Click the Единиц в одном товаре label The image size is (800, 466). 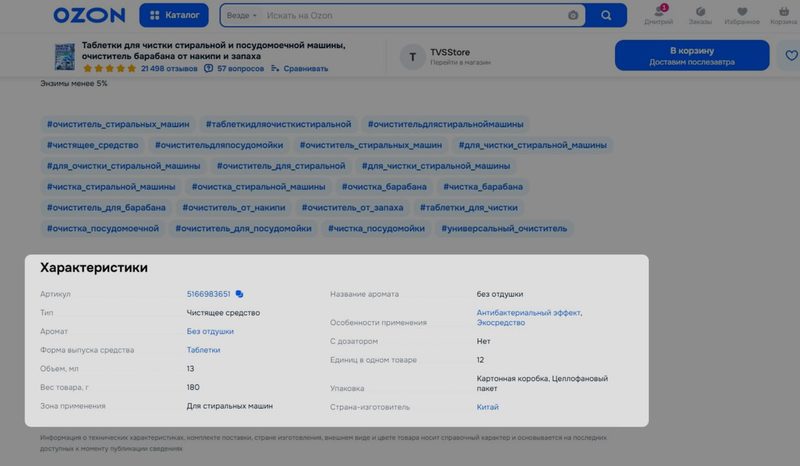373,360
